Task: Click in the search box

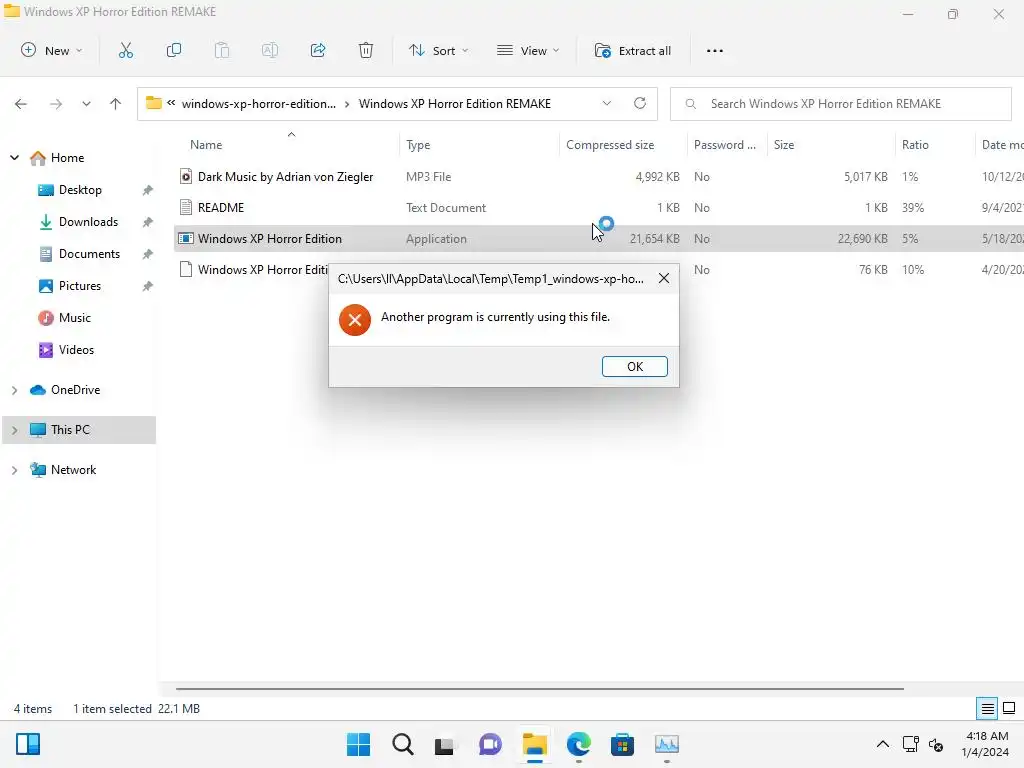Action: 840,104
